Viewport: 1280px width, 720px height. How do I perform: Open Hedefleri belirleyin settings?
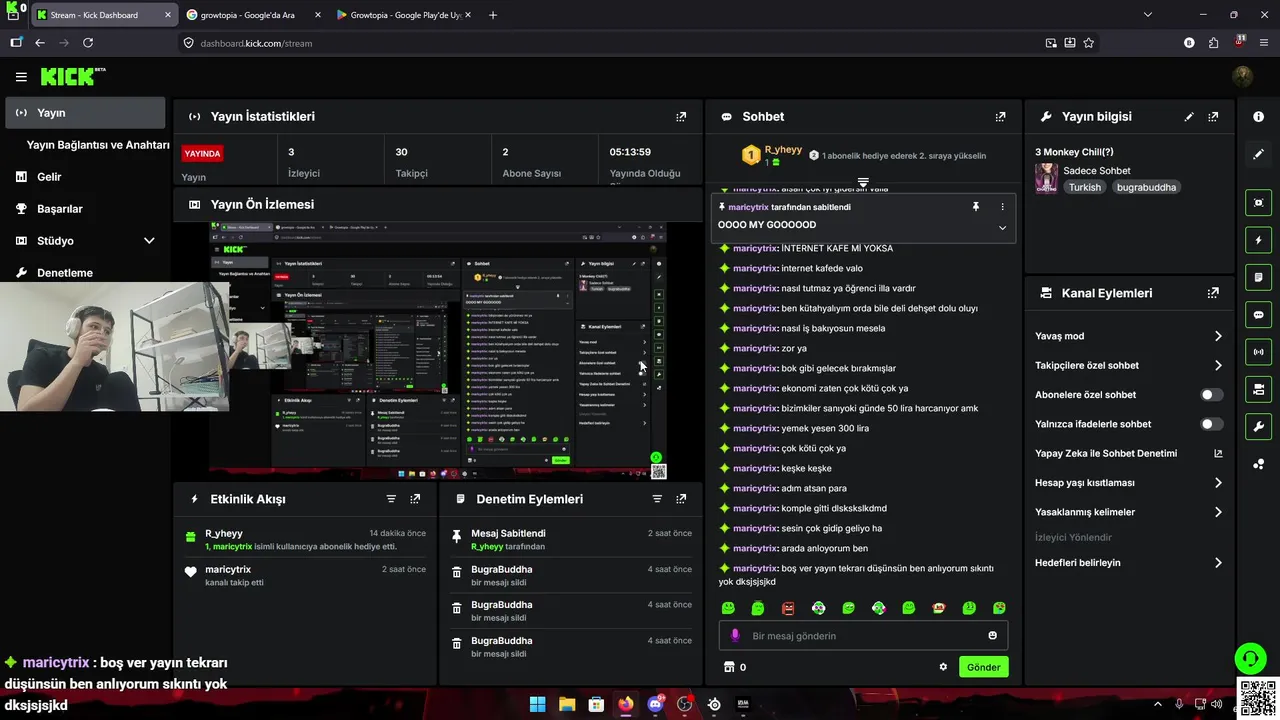[x=1128, y=563]
